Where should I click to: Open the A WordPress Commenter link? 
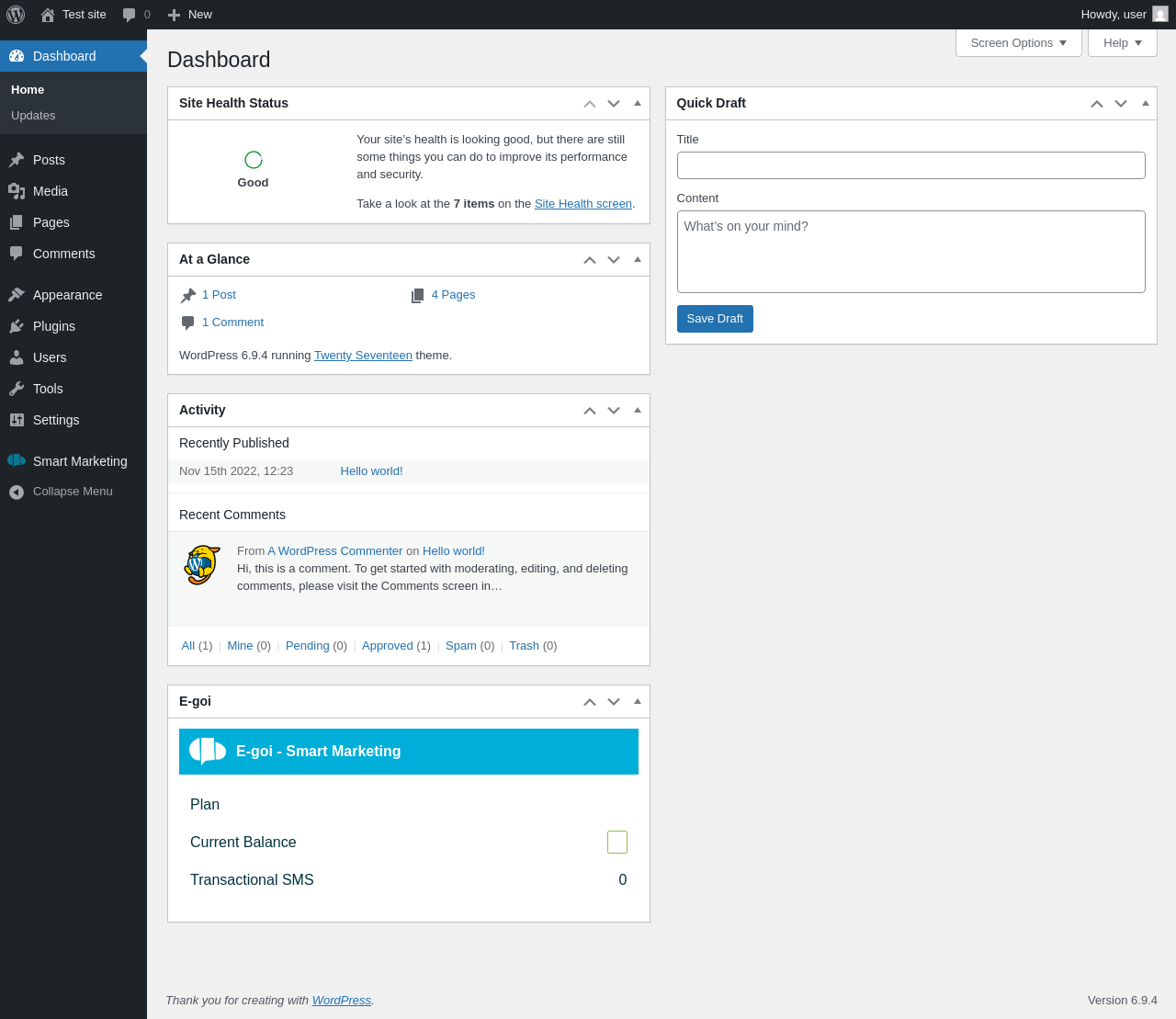coord(335,551)
